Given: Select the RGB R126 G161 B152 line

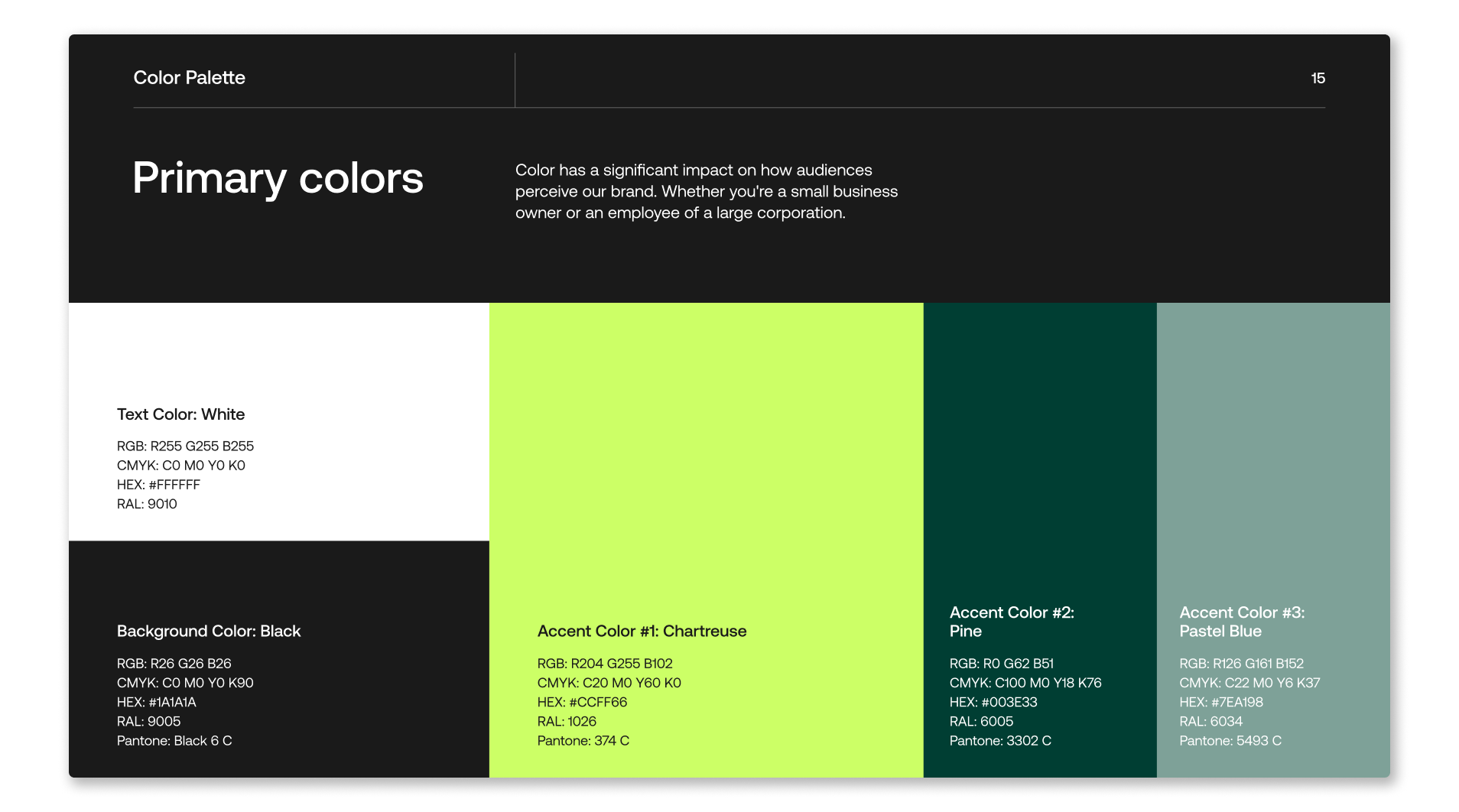Looking at the screenshot, I should tap(1241, 664).
